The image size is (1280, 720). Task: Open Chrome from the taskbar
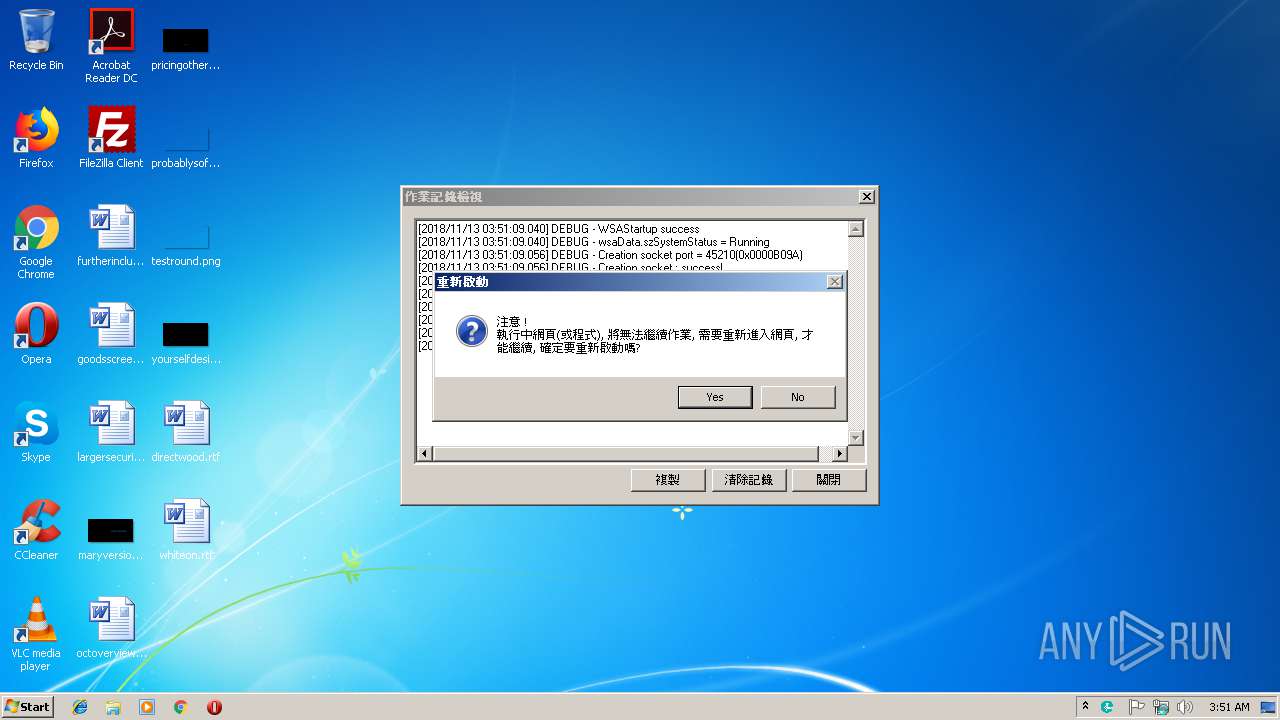point(181,707)
